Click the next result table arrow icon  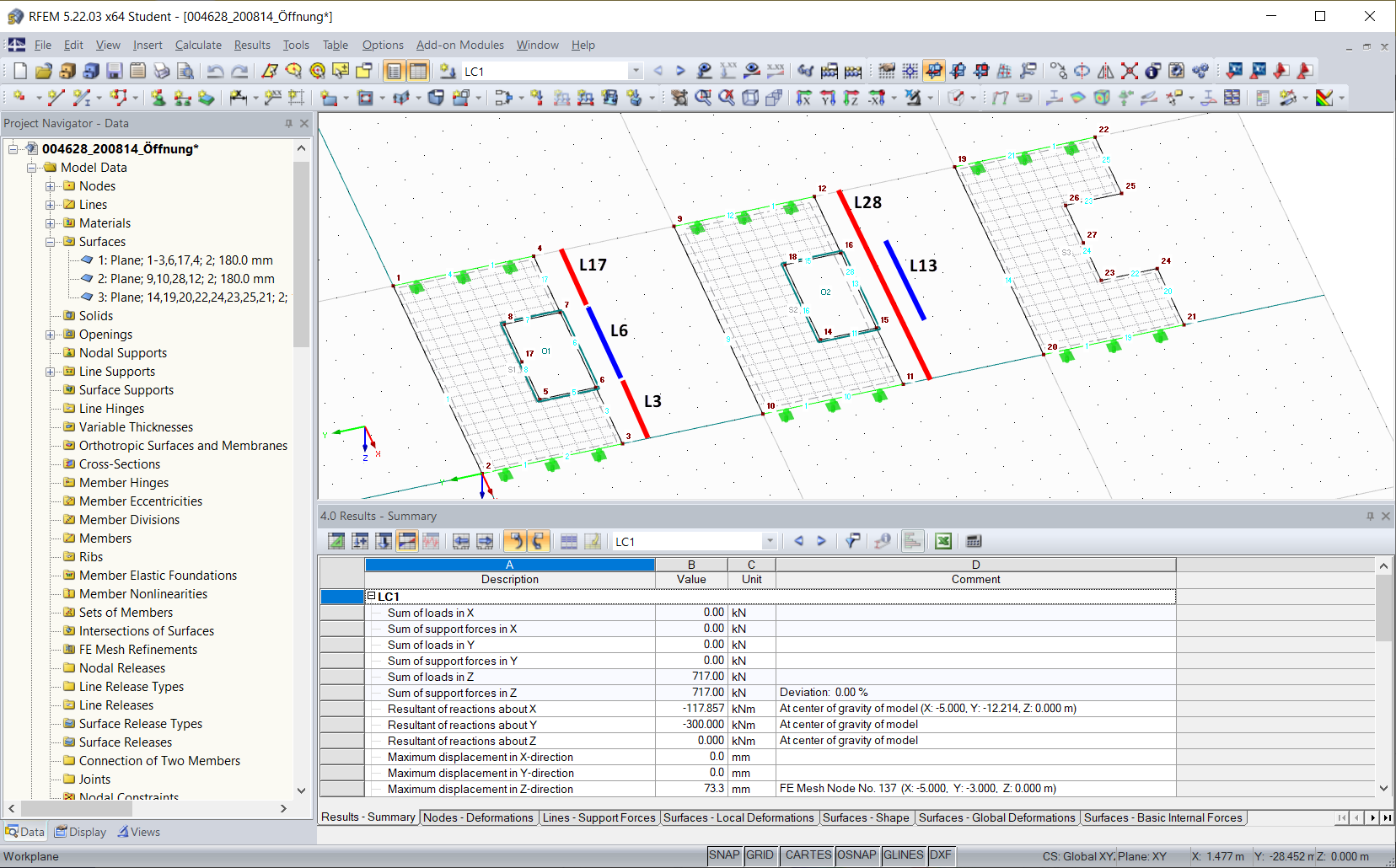(x=821, y=541)
